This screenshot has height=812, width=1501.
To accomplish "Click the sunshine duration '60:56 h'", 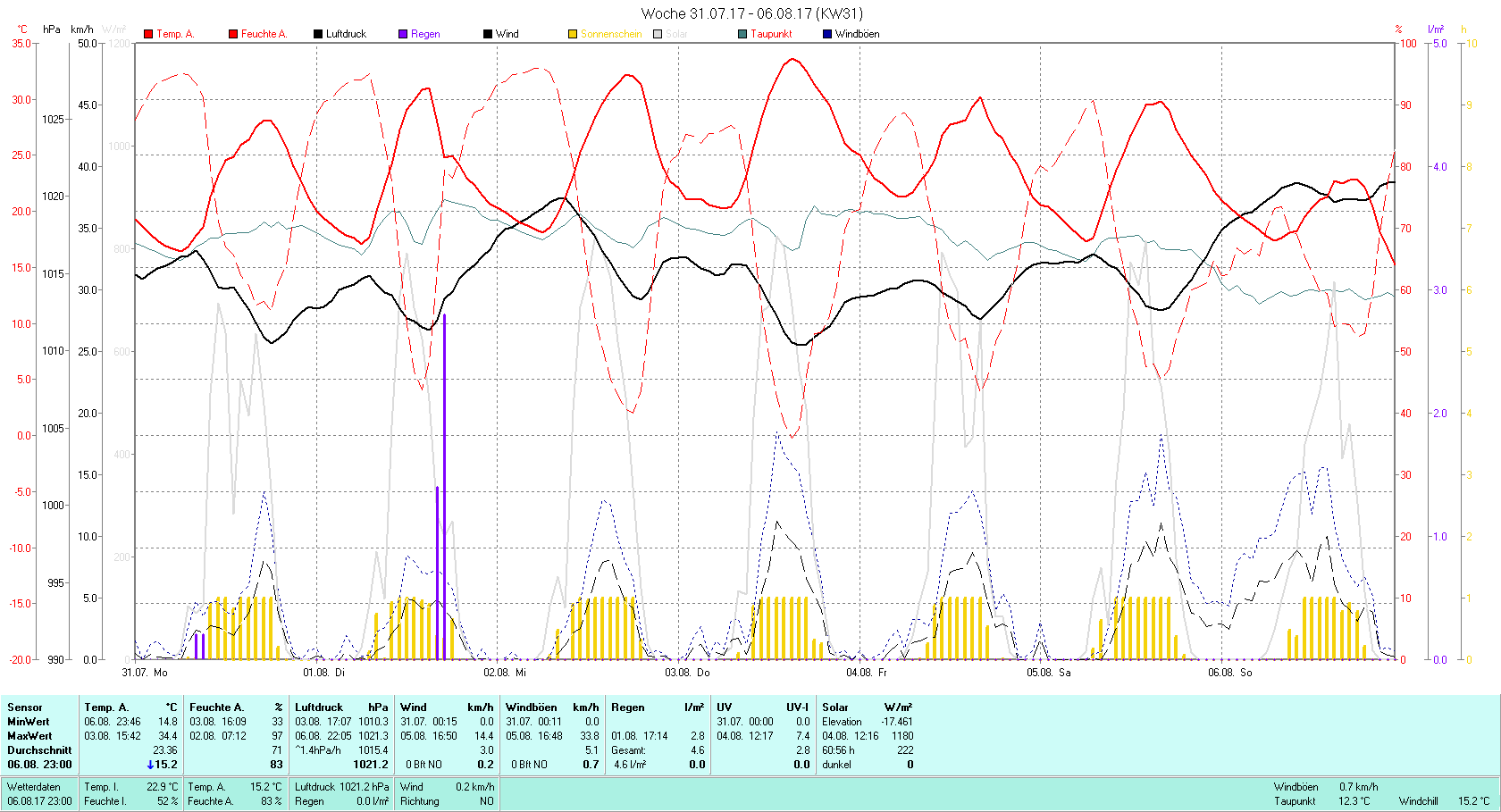I will pyautogui.click(x=839, y=750).
